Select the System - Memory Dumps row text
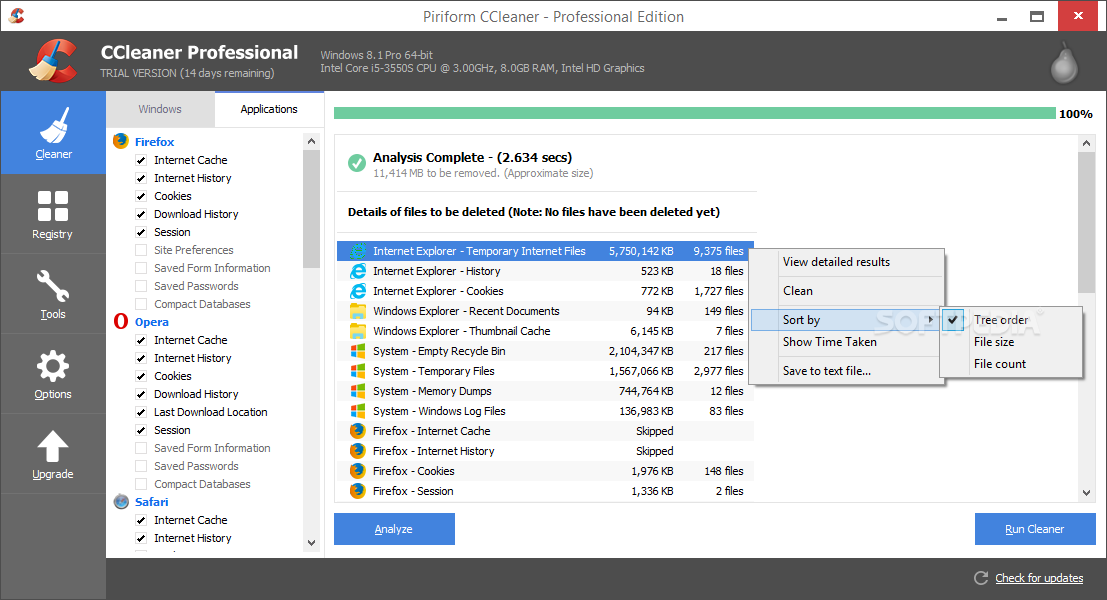Viewport: 1107px width, 600px height. pos(432,390)
